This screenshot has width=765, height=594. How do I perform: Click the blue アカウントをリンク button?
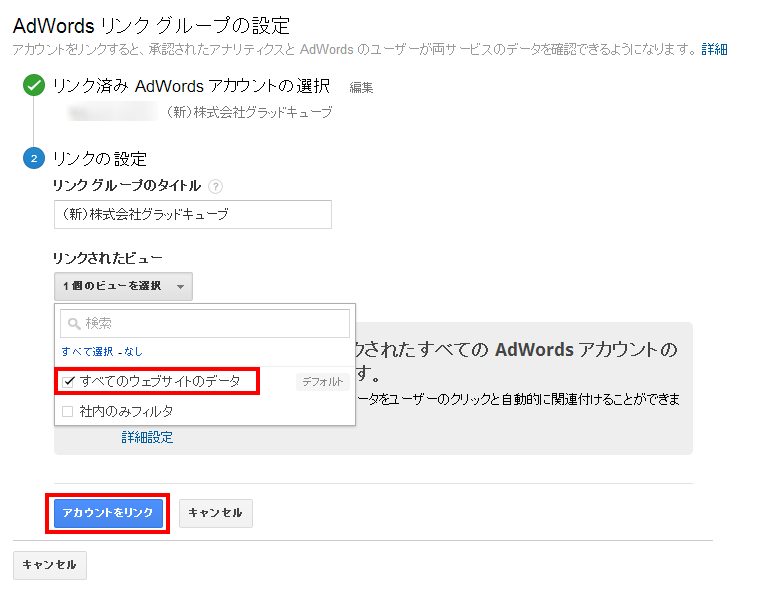108,513
